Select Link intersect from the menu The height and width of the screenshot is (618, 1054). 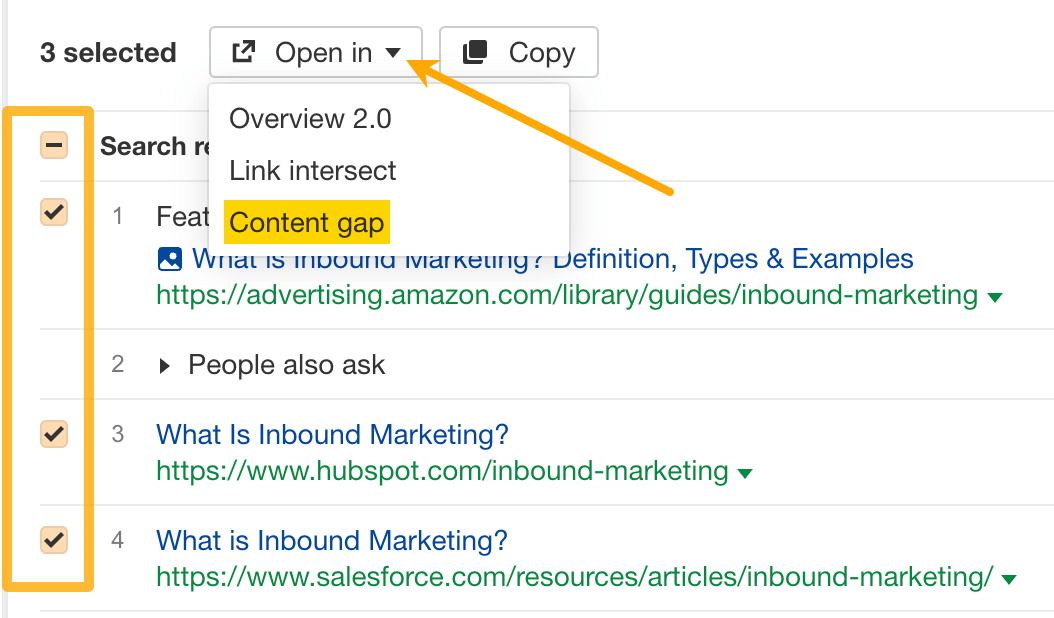(313, 170)
